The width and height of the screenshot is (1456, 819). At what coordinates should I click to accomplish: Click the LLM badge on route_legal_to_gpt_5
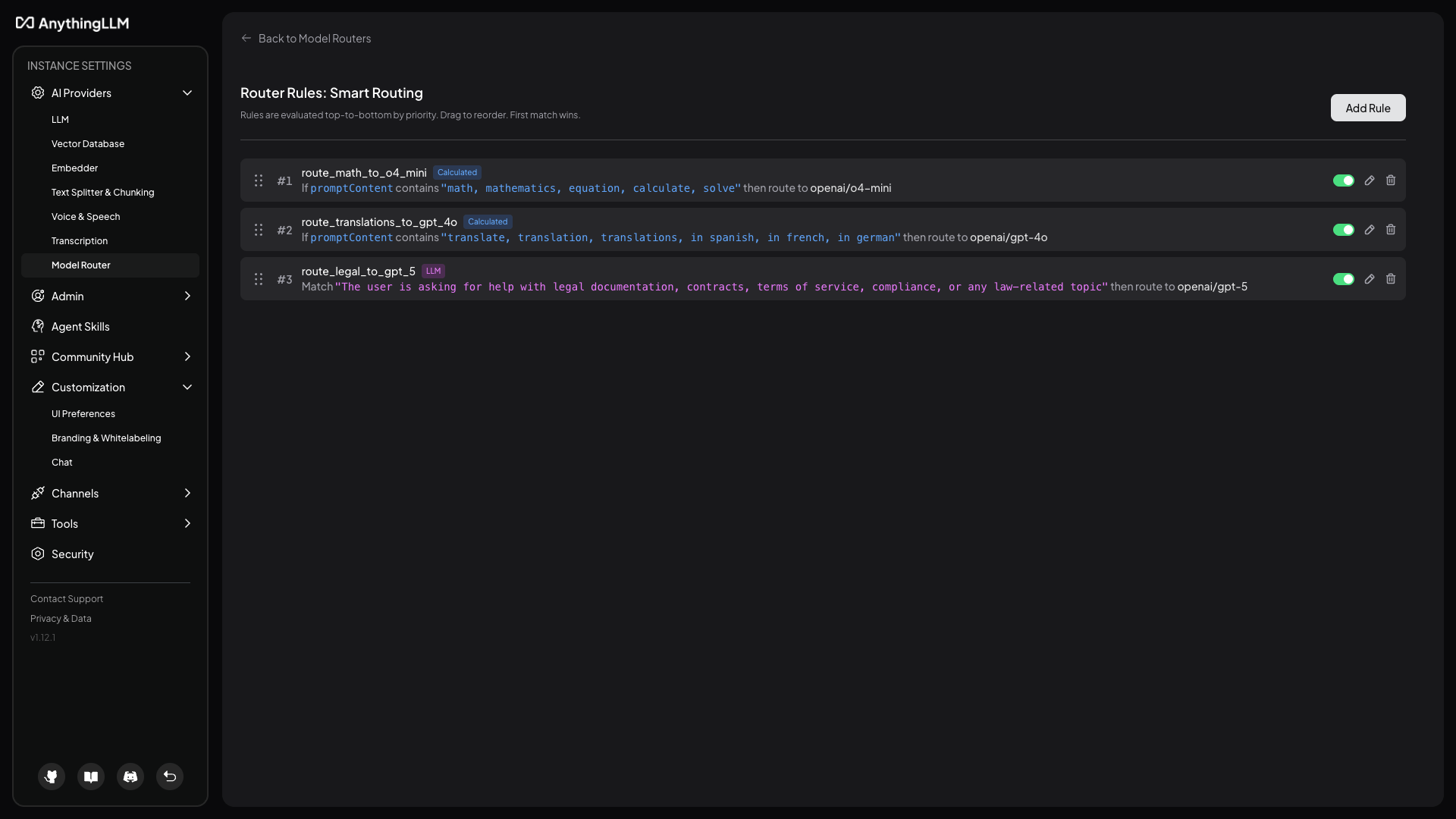[433, 271]
